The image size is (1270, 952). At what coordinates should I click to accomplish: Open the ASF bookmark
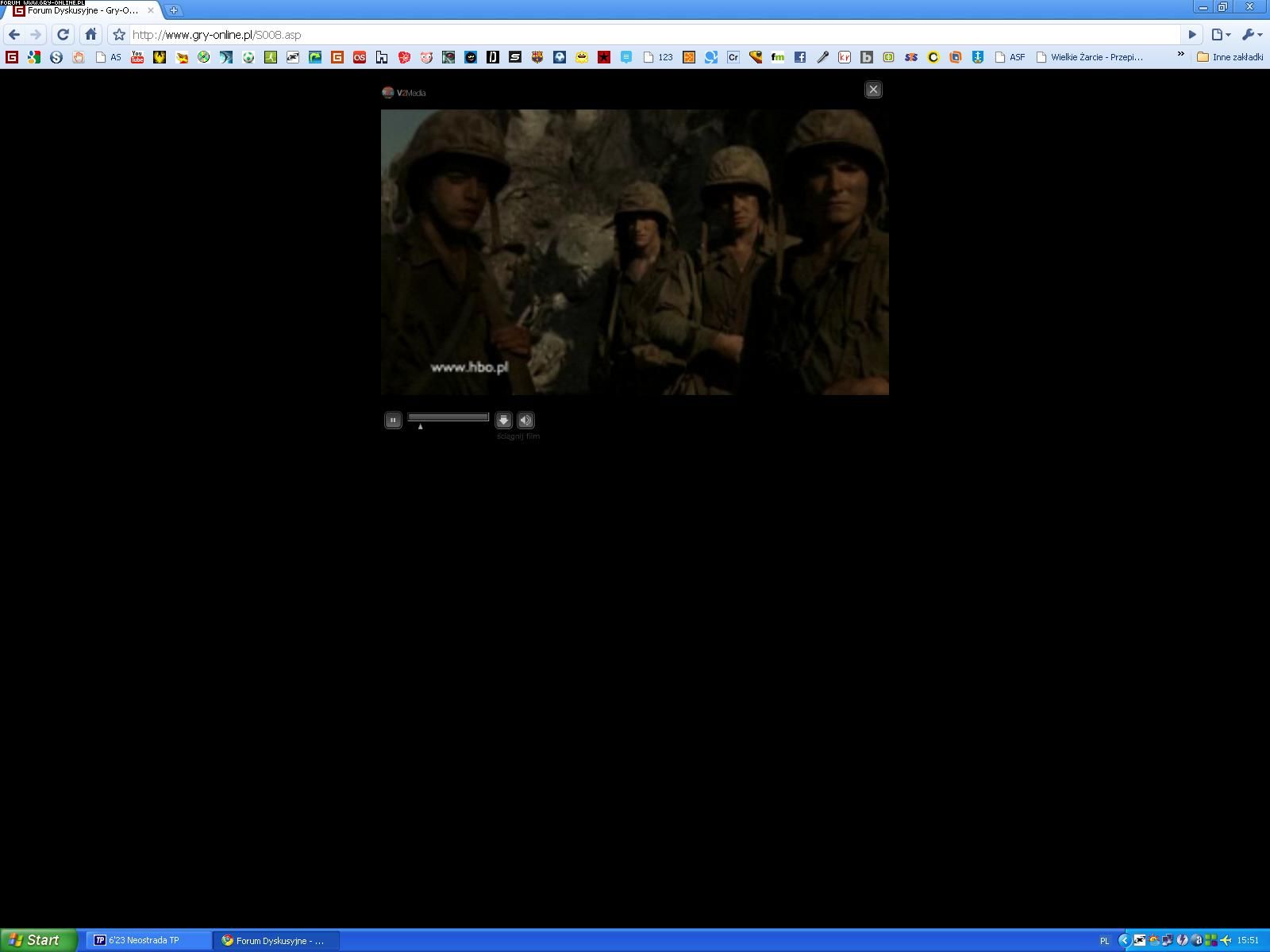tap(1010, 57)
